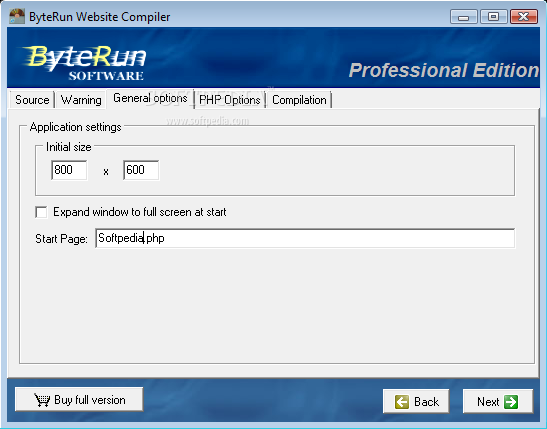Screen dimensions: 547x429
Task: Switch to the Warning tab
Action: click(81, 100)
